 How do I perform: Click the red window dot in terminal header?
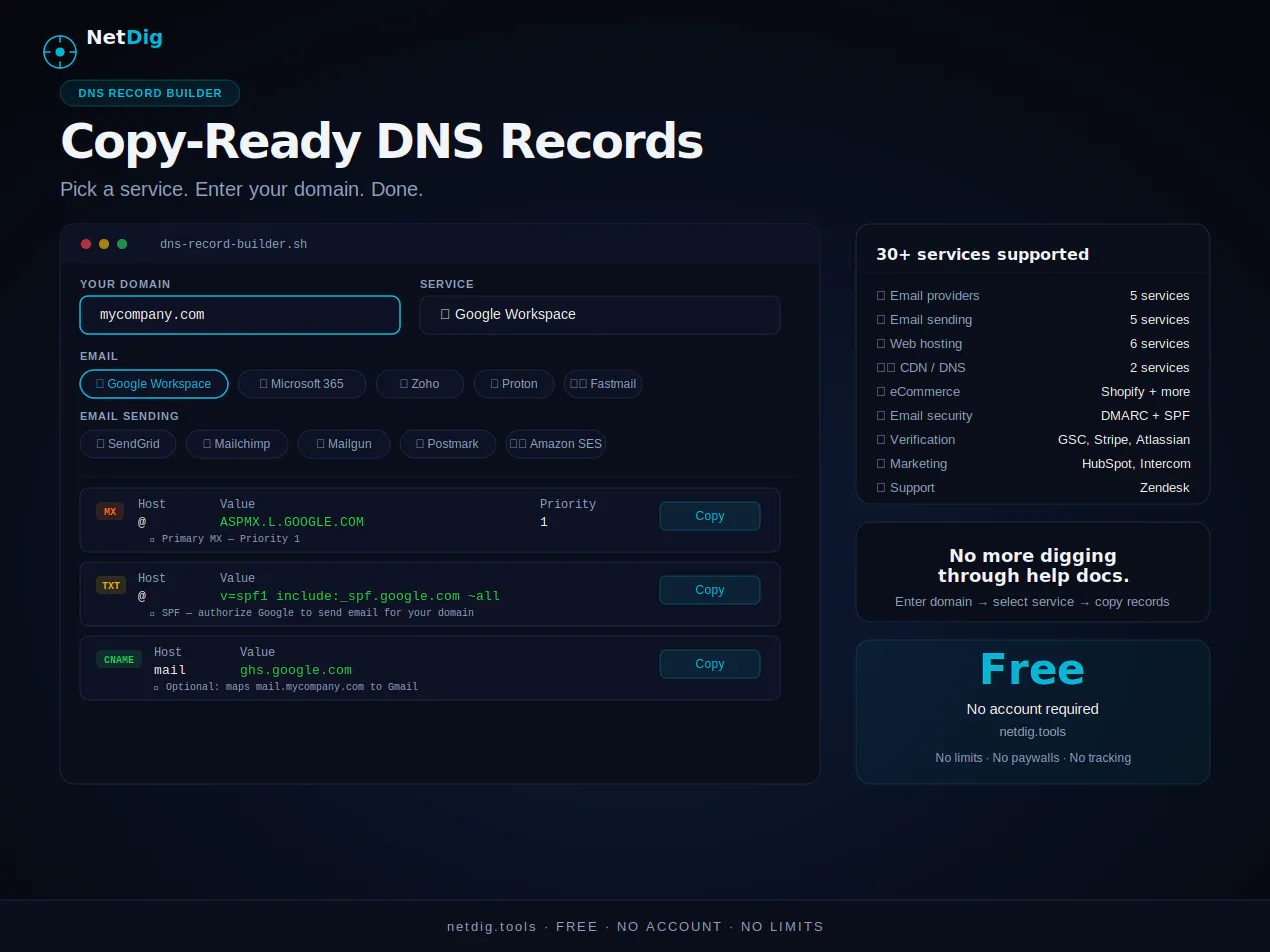pyautogui.click(x=86, y=244)
